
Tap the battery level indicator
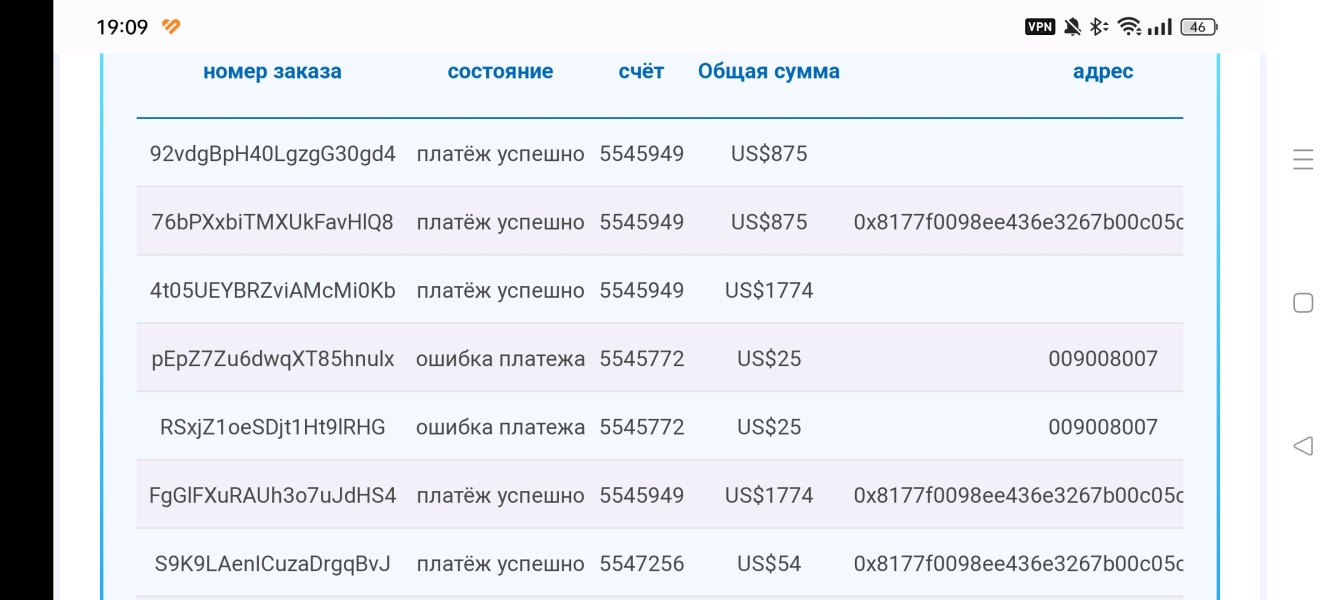pos(1199,27)
